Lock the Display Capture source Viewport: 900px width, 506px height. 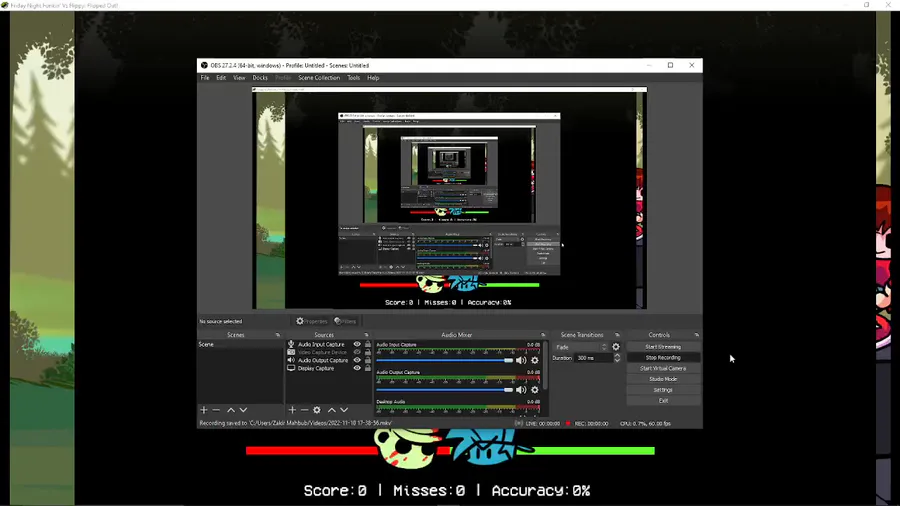point(368,368)
